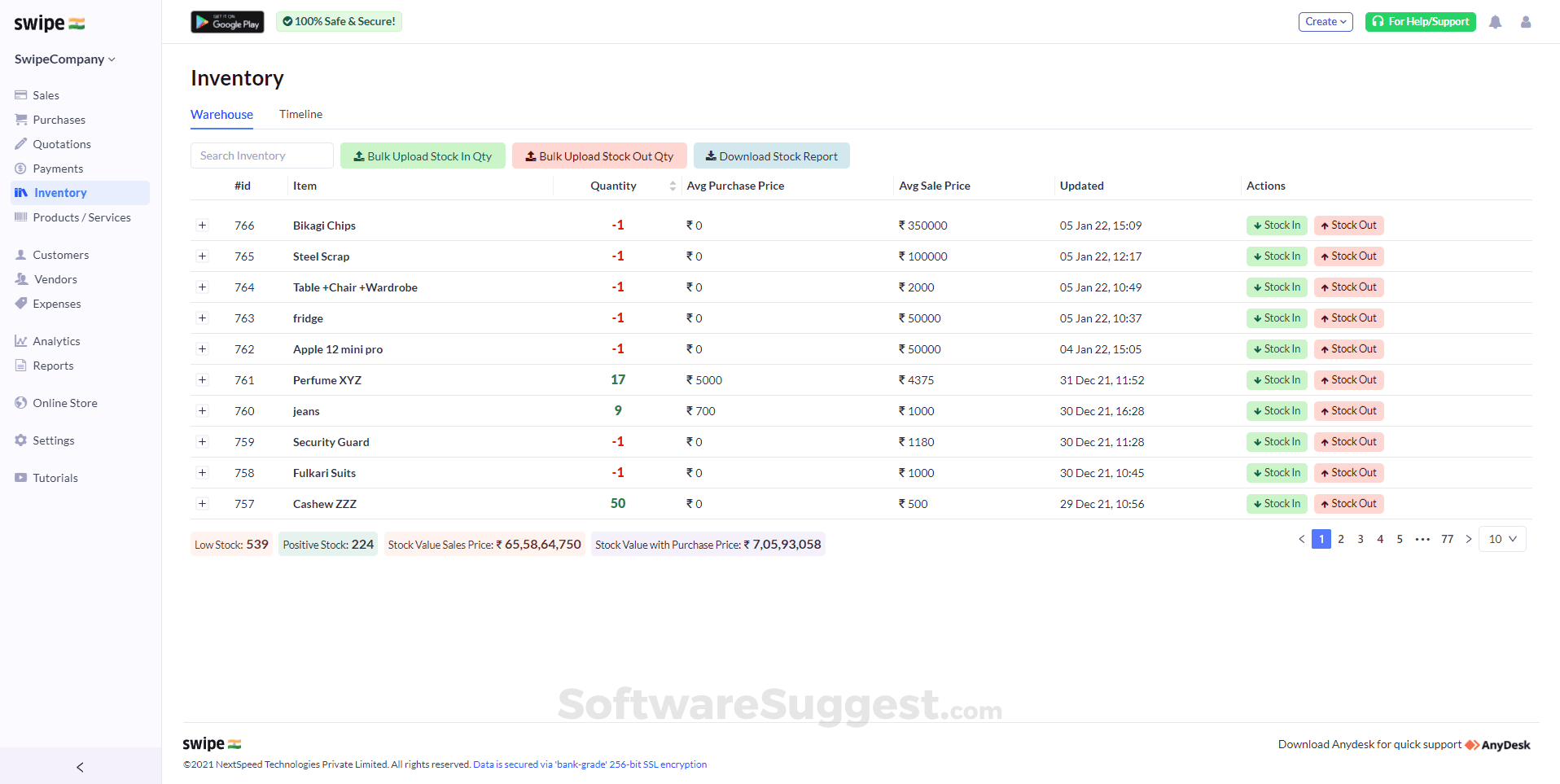Open the Reports section from the sidebar

(x=53, y=365)
